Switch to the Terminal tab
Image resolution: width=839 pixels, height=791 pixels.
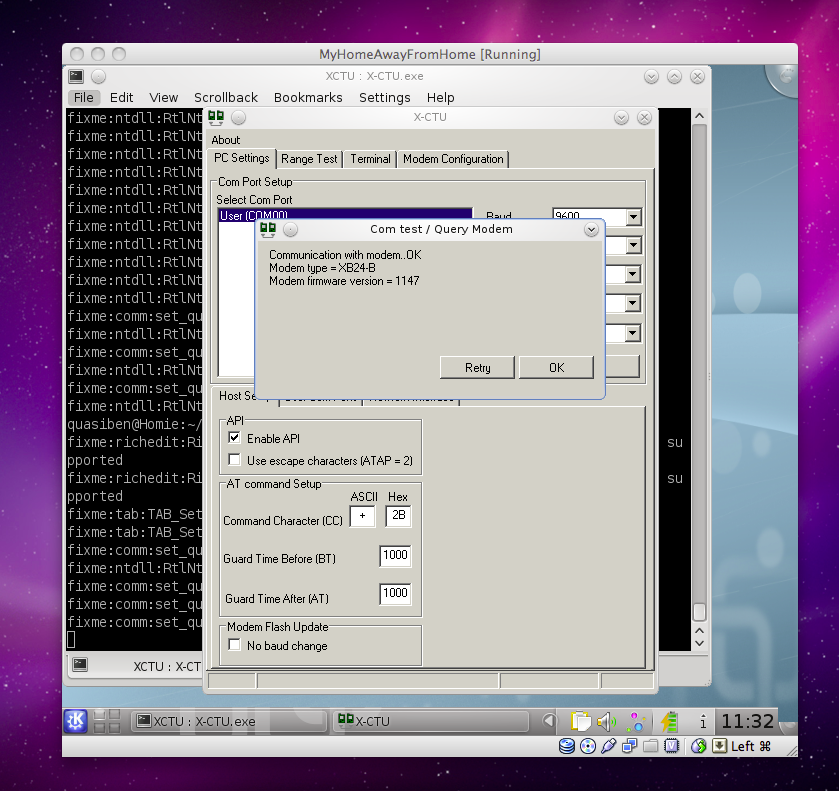click(370, 159)
